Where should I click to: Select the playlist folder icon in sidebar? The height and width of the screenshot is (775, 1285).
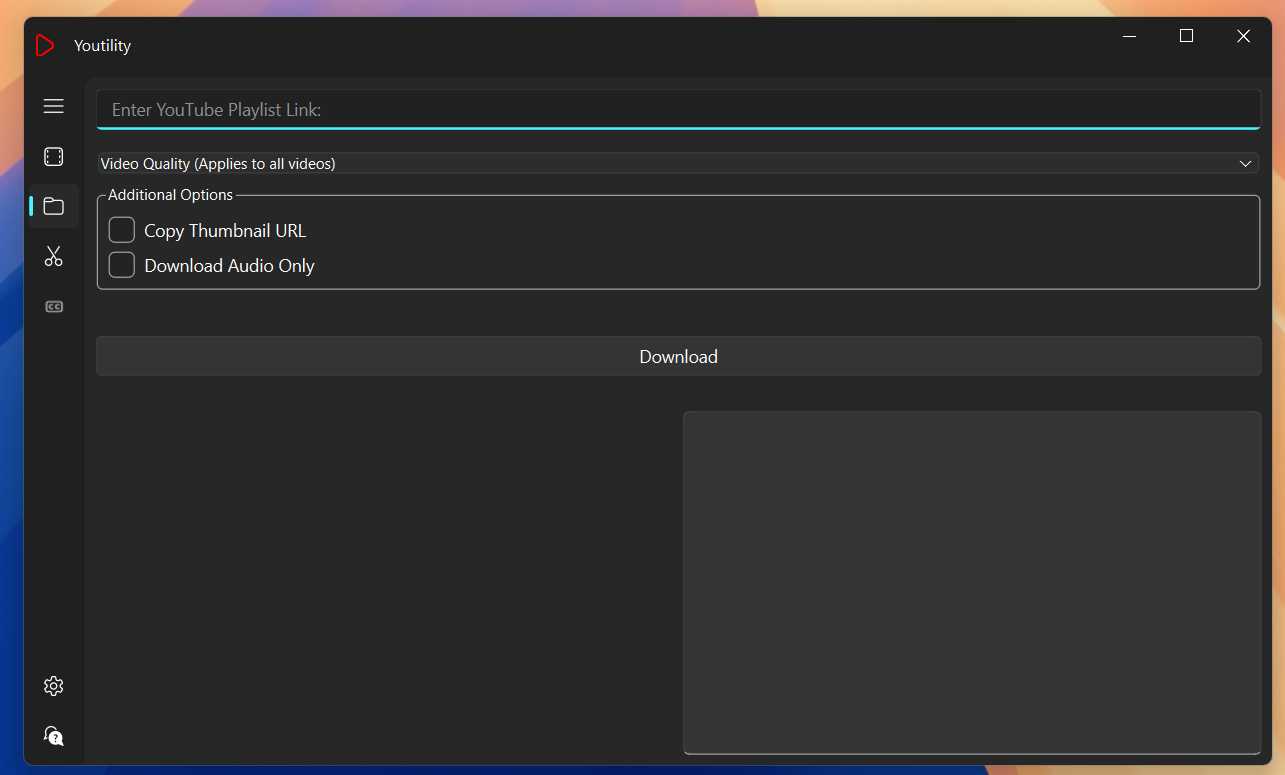54,207
